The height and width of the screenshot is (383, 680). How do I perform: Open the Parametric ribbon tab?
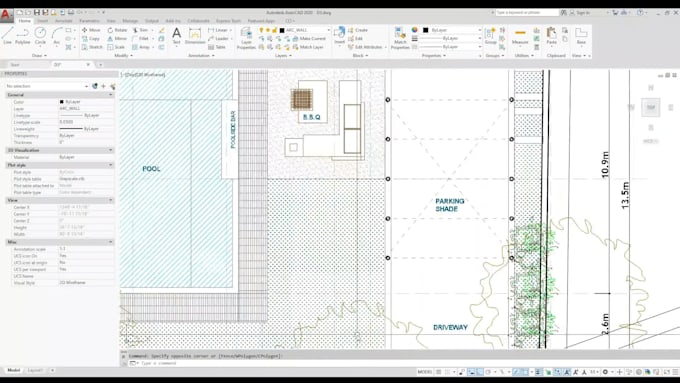(x=89, y=21)
